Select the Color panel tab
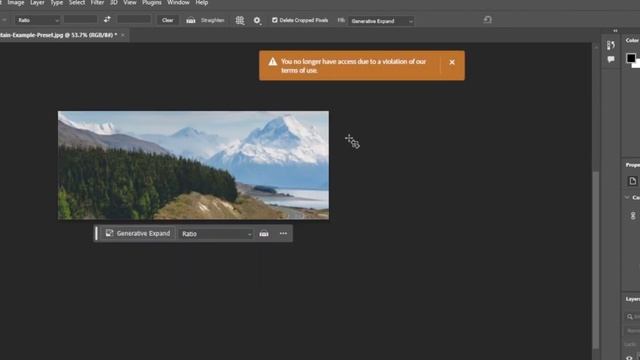The width and height of the screenshot is (640, 360). coord(632,40)
